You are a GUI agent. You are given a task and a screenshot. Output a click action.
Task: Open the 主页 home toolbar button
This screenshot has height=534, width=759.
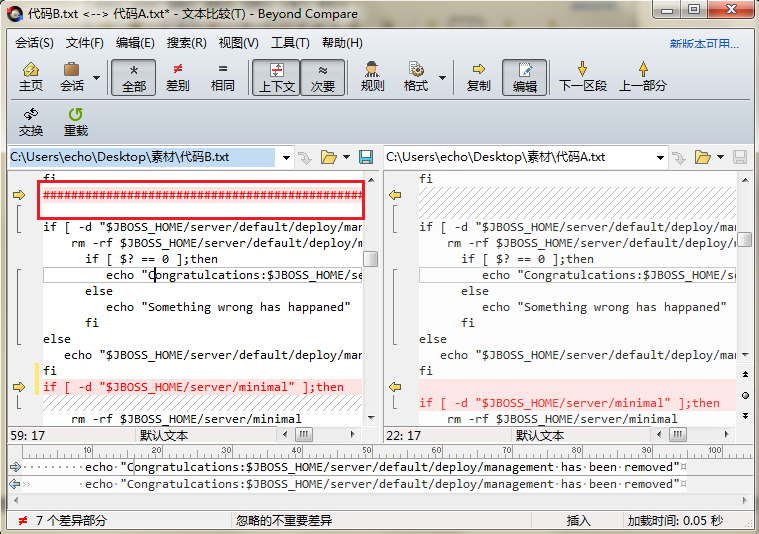(31, 77)
